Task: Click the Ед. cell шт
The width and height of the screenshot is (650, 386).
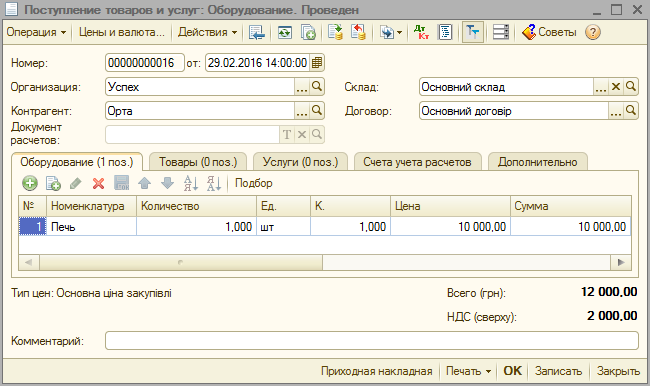Action: (x=283, y=227)
